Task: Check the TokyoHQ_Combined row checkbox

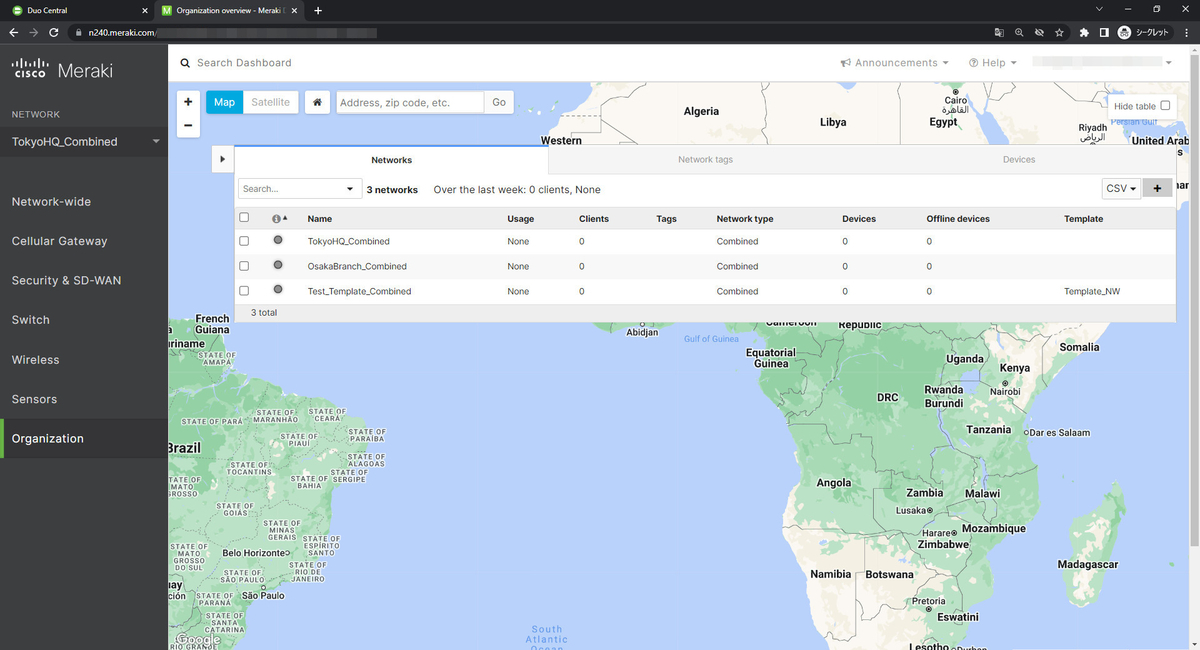Action: tap(244, 241)
